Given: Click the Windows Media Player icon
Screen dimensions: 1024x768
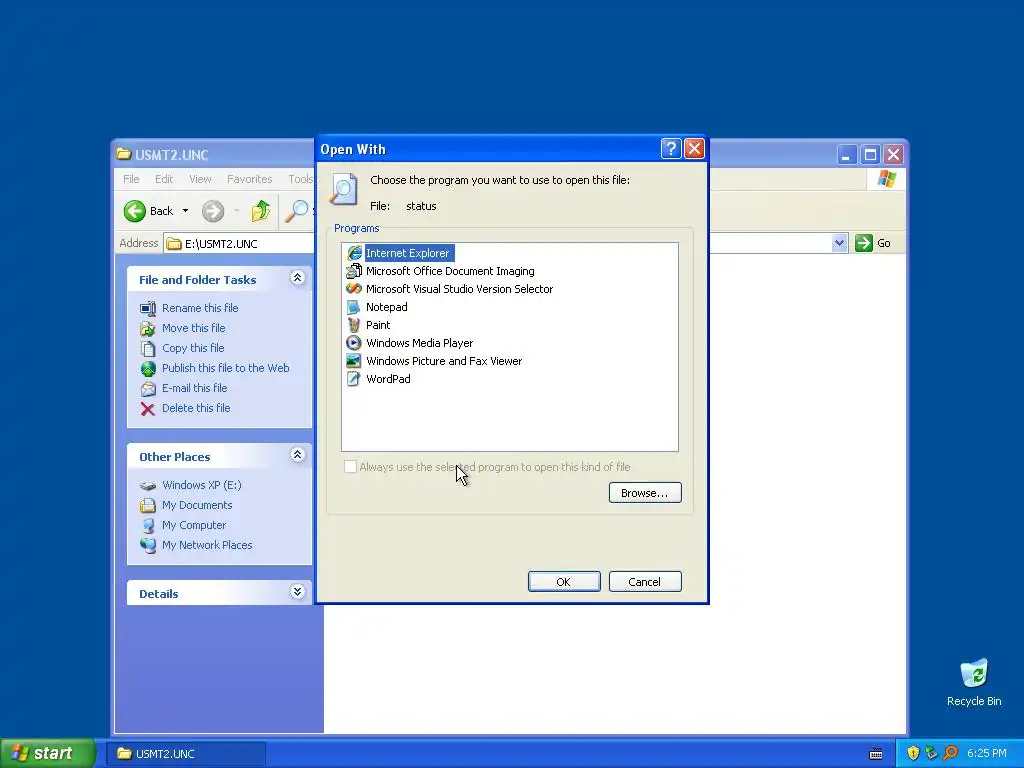Looking at the screenshot, I should point(354,343).
